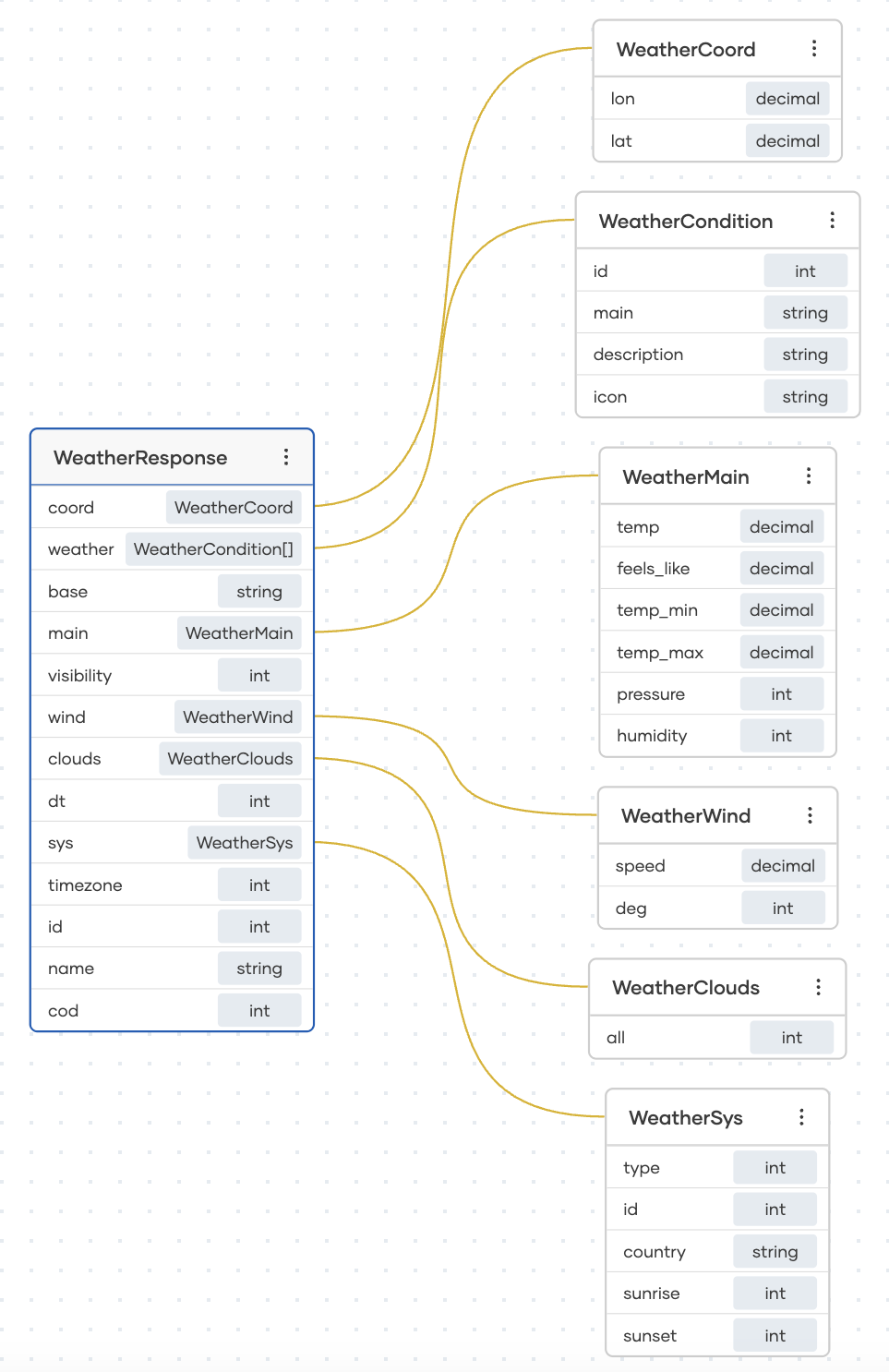Click the decimal badge next to lon
The image size is (889, 1372).
click(787, 98)
